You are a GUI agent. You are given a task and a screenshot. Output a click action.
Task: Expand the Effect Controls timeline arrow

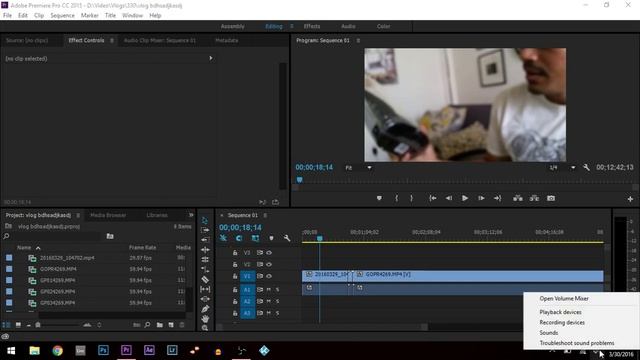pyautogui.click(x=211, y=58)
